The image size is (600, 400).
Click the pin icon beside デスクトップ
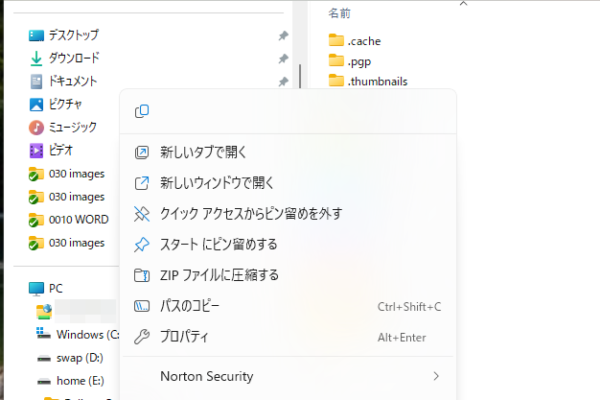coord(283,35)
